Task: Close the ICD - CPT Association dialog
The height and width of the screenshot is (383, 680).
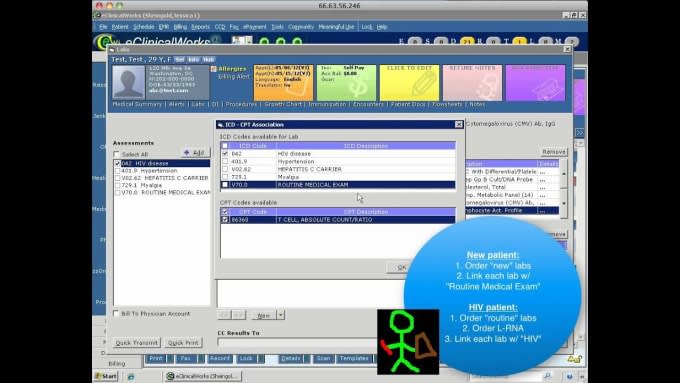Action: click(458, 124)
